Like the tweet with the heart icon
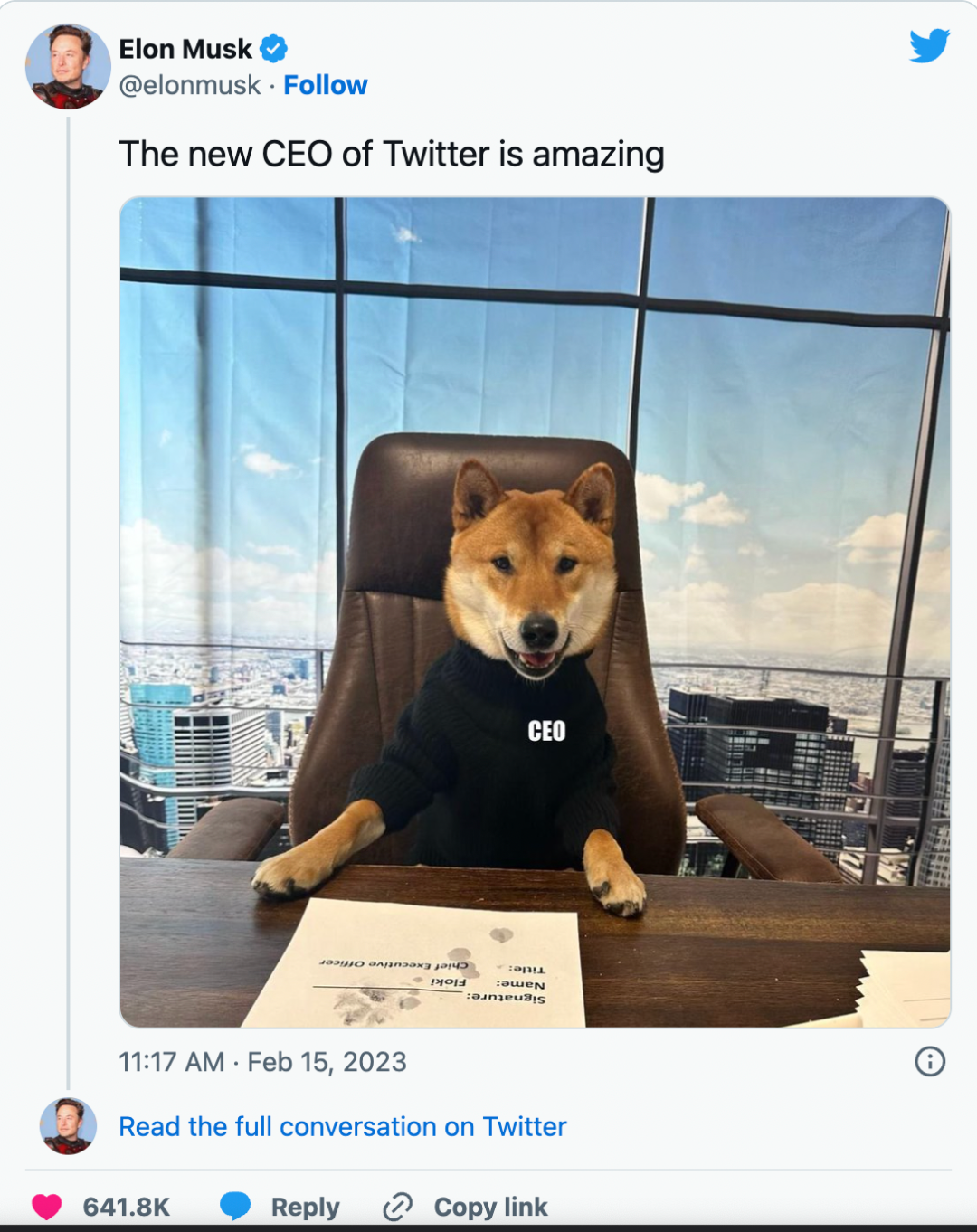Image resolution: width=977 pixels, height=1232 pixels. click(47, 1207)
